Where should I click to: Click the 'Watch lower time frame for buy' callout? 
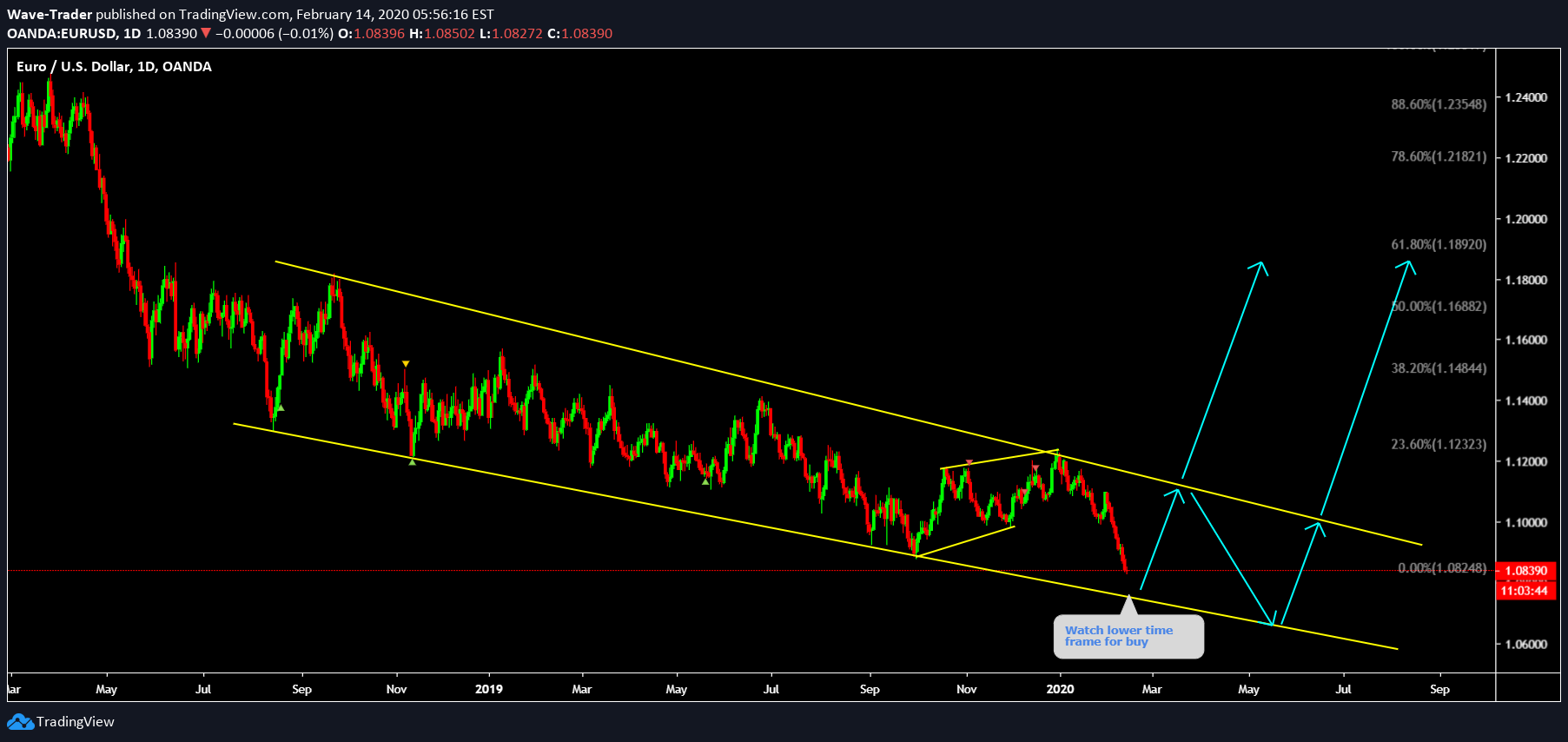coord(1128,637)
